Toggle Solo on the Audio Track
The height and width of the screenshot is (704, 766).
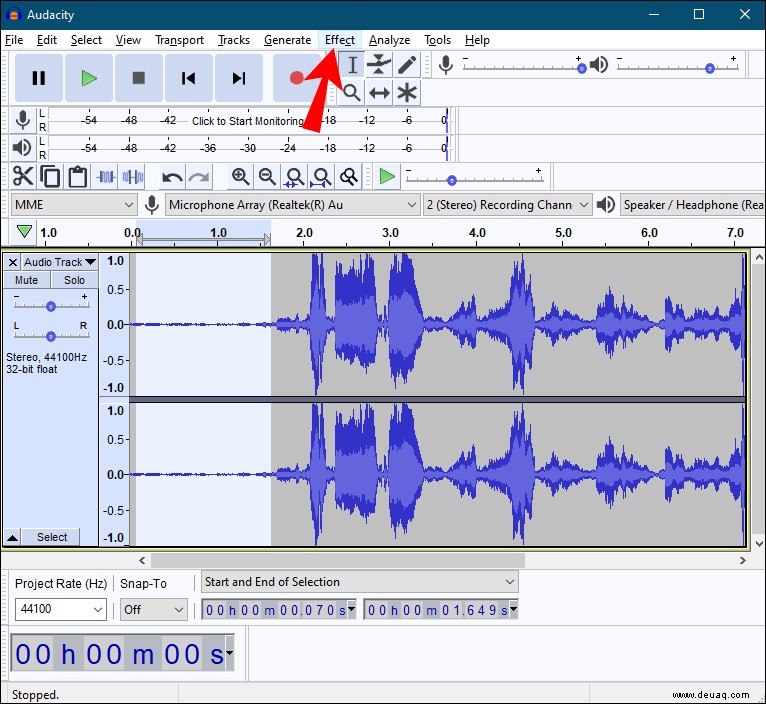click(x=74, y=280)
